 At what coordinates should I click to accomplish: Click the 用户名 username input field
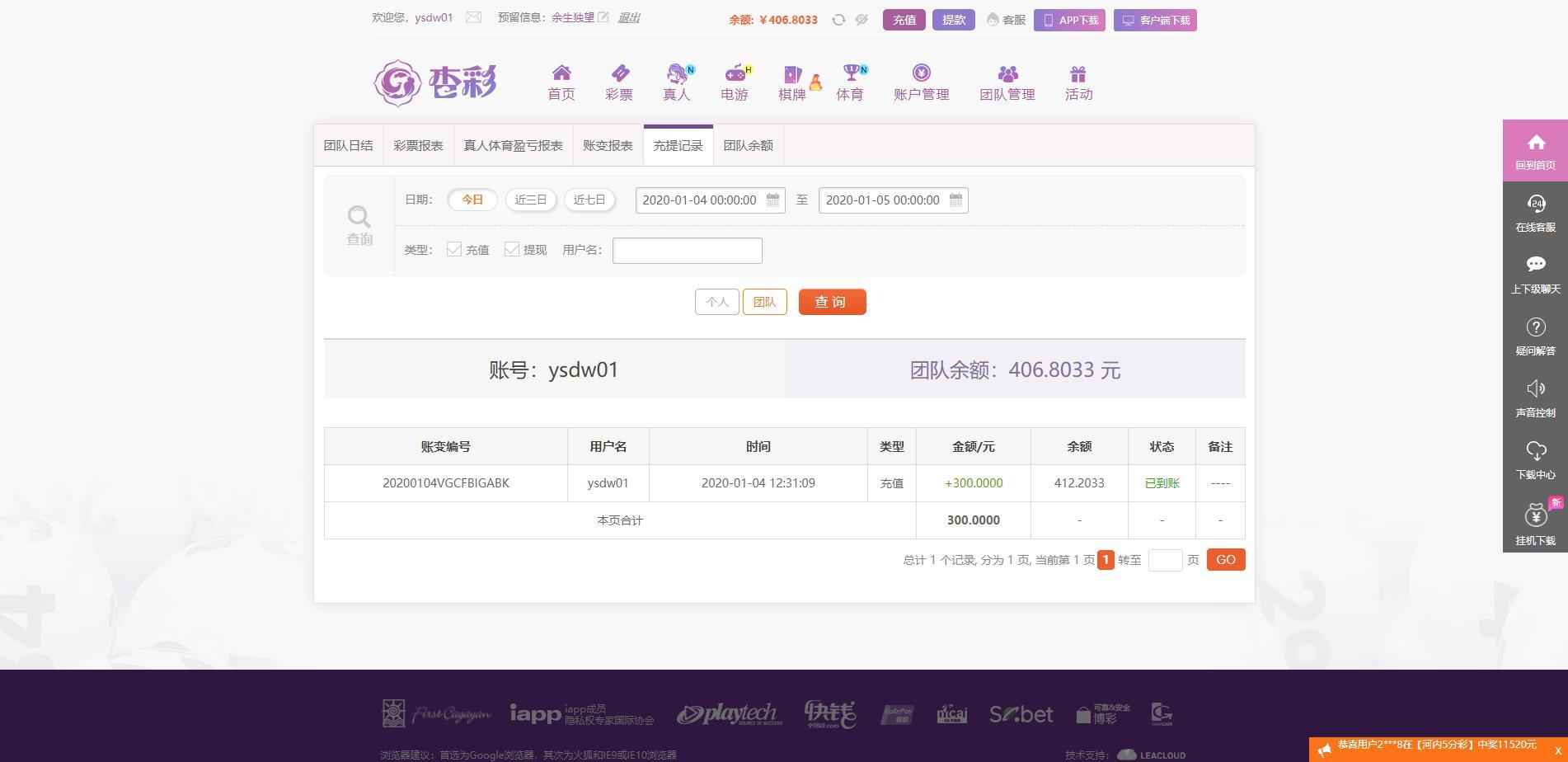pyautogui.click(x=687, y=251)
